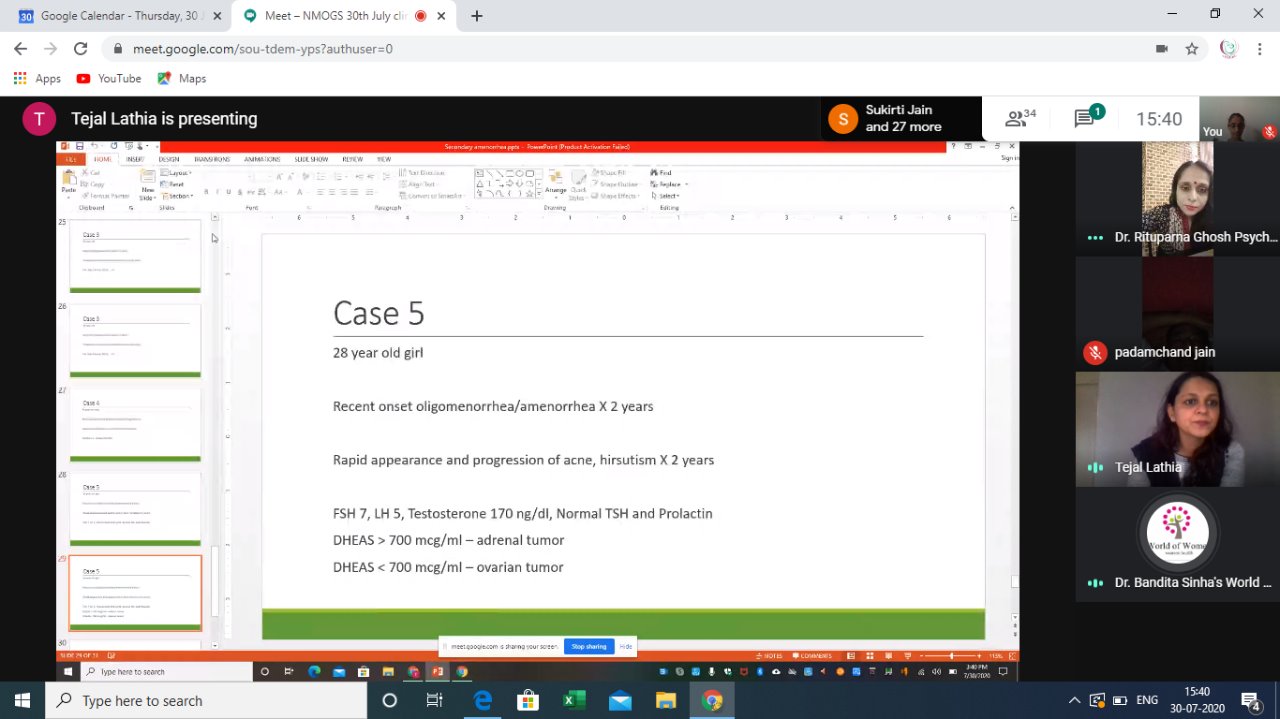1280x719 pixels.
Task: Open Microsoft Edge from the taskbar
Action: pos(483,701)
